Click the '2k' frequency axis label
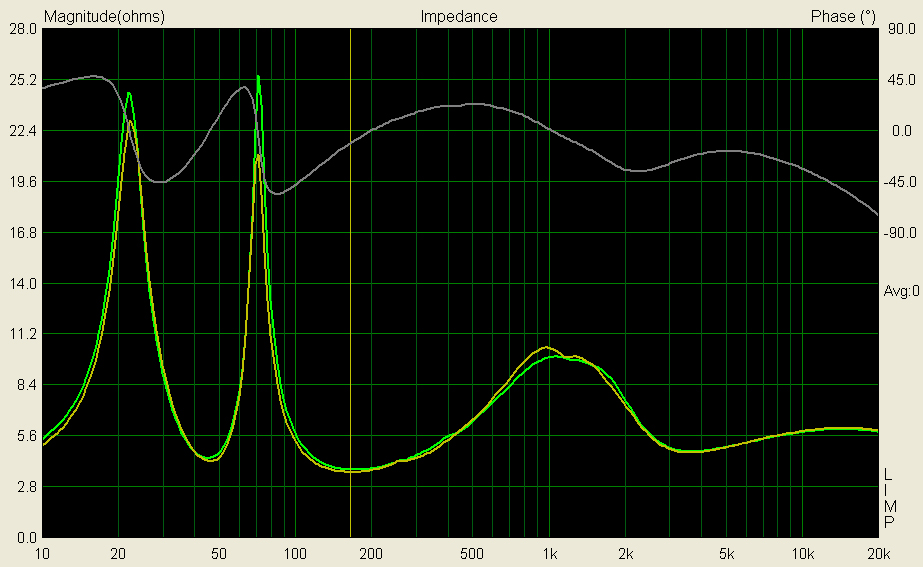Screen dimensions: 923x567 point(626,554)
